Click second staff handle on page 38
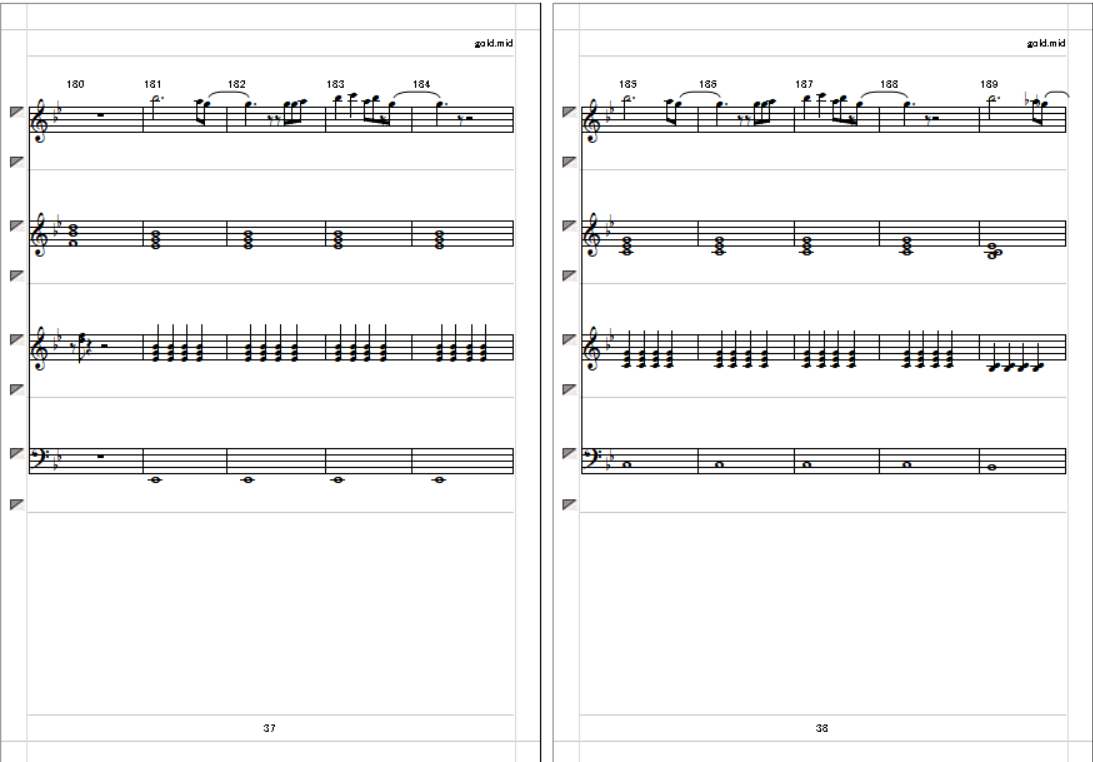The width and height of the screenshot is (1093, 762). 570,225
